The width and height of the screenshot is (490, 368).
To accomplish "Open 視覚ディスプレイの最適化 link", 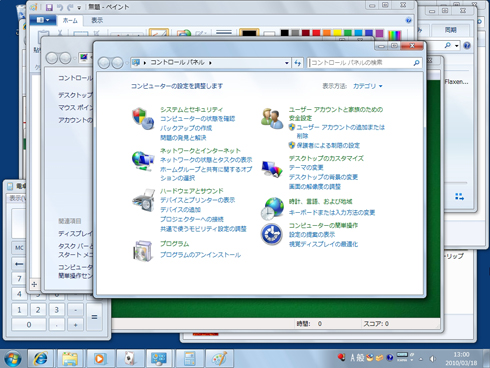I will click(323, 244).
